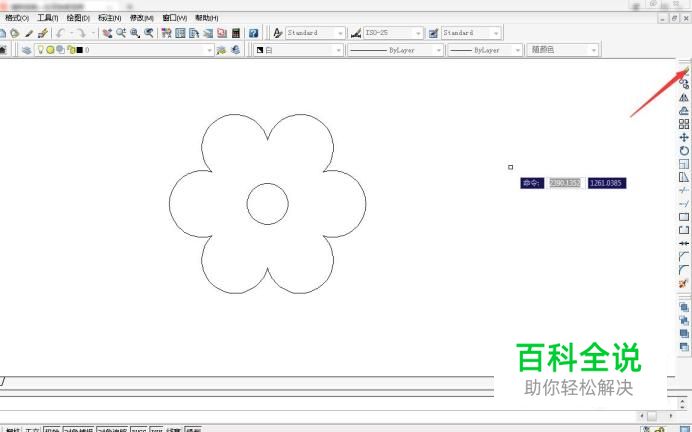Click the blue Help question mark icon

[253, 33]
